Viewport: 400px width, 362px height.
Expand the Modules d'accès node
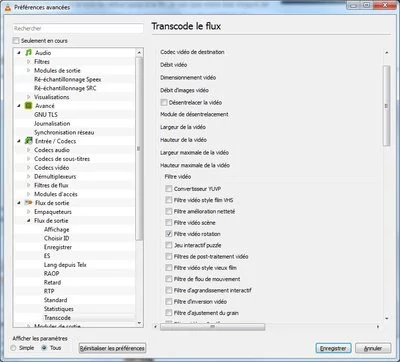click(29, 194)
